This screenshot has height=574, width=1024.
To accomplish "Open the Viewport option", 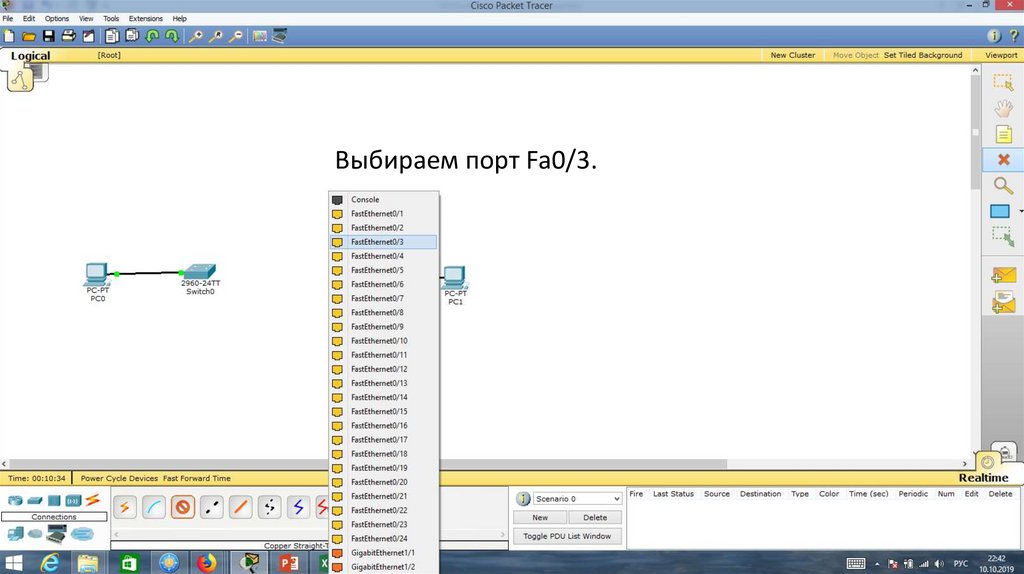I will coord(1001,55).
